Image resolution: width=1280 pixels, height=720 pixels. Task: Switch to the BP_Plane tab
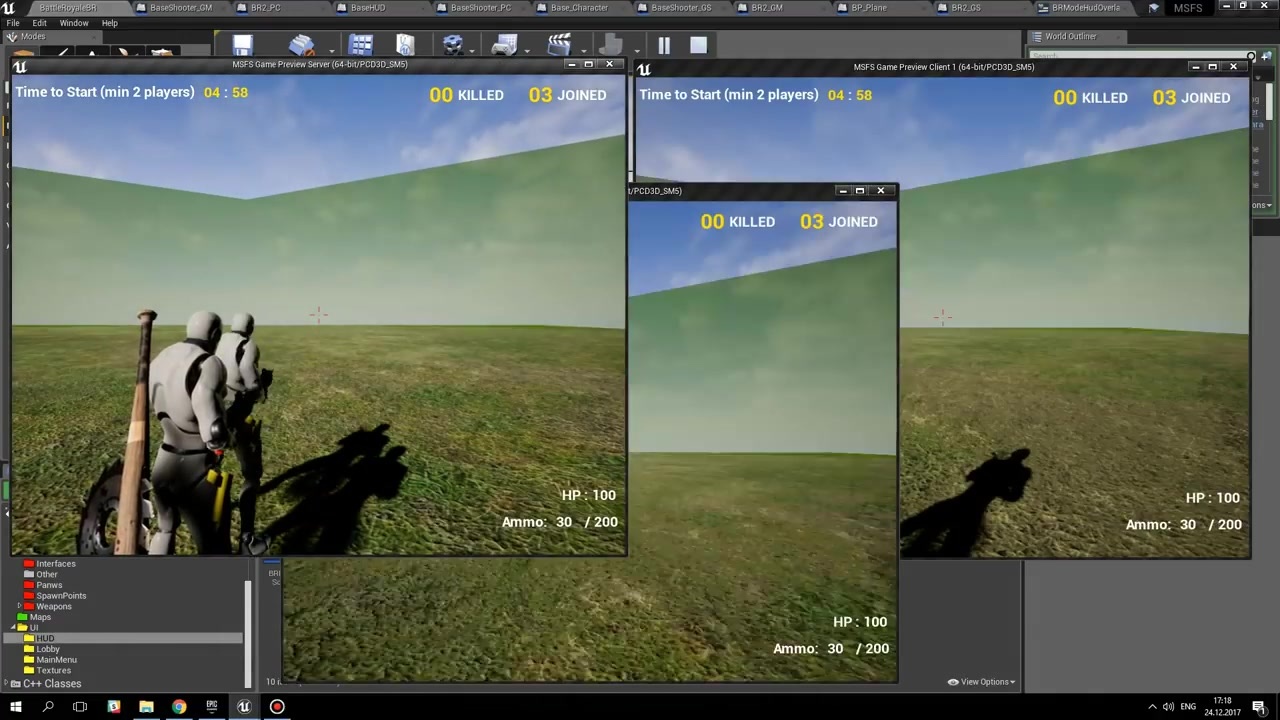coord(867,8)
